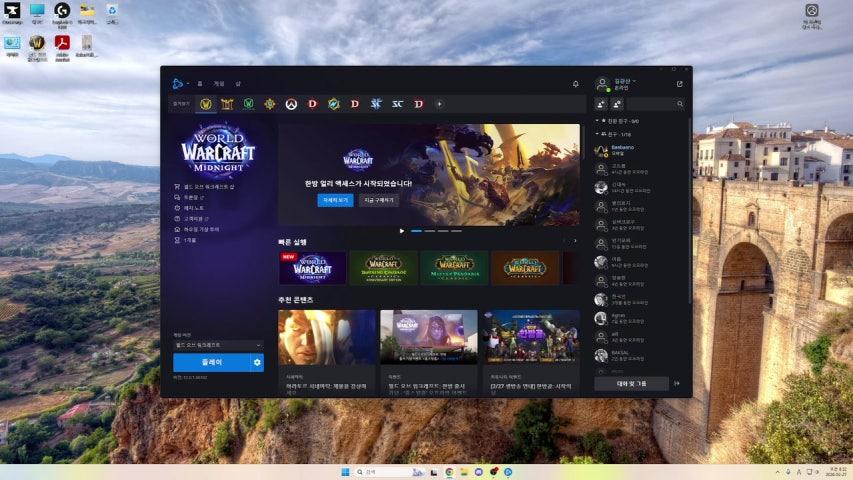Click the Overwatch icon in the game bar
This screenshot has width=853, height=480.
tap(290, 104)
